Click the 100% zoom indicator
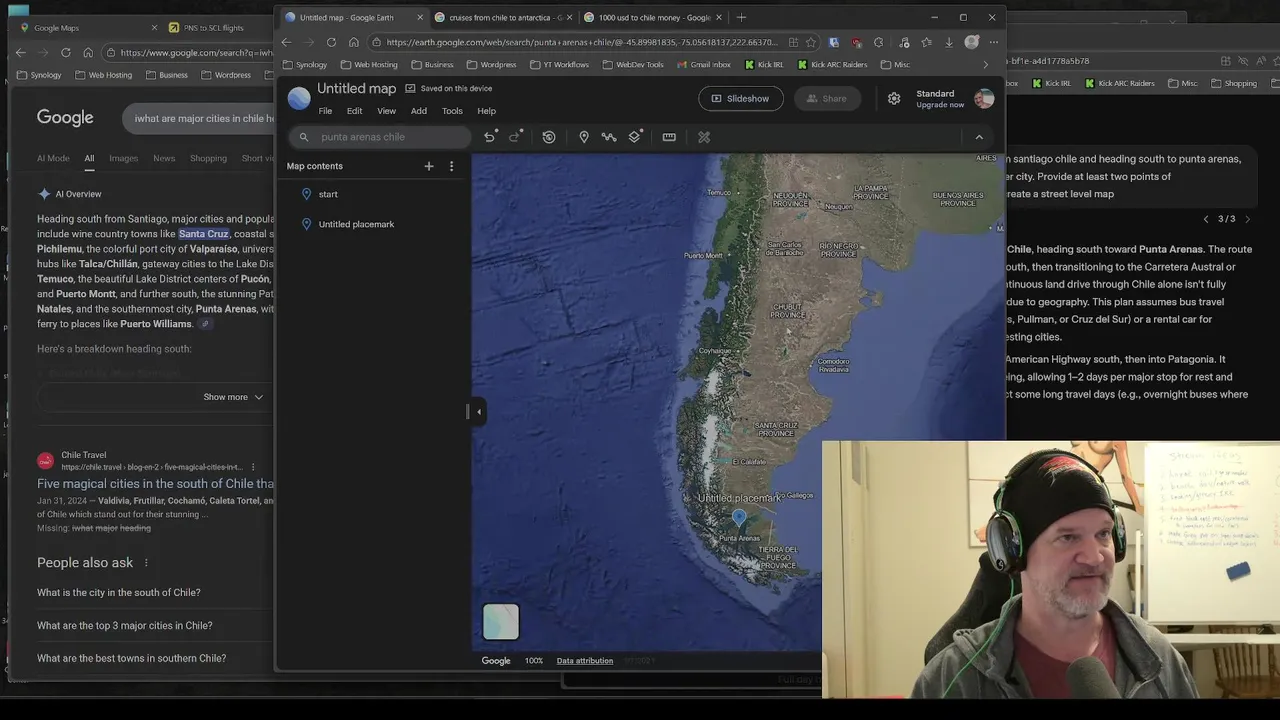 pyautogui.click(x=534, y=661)
